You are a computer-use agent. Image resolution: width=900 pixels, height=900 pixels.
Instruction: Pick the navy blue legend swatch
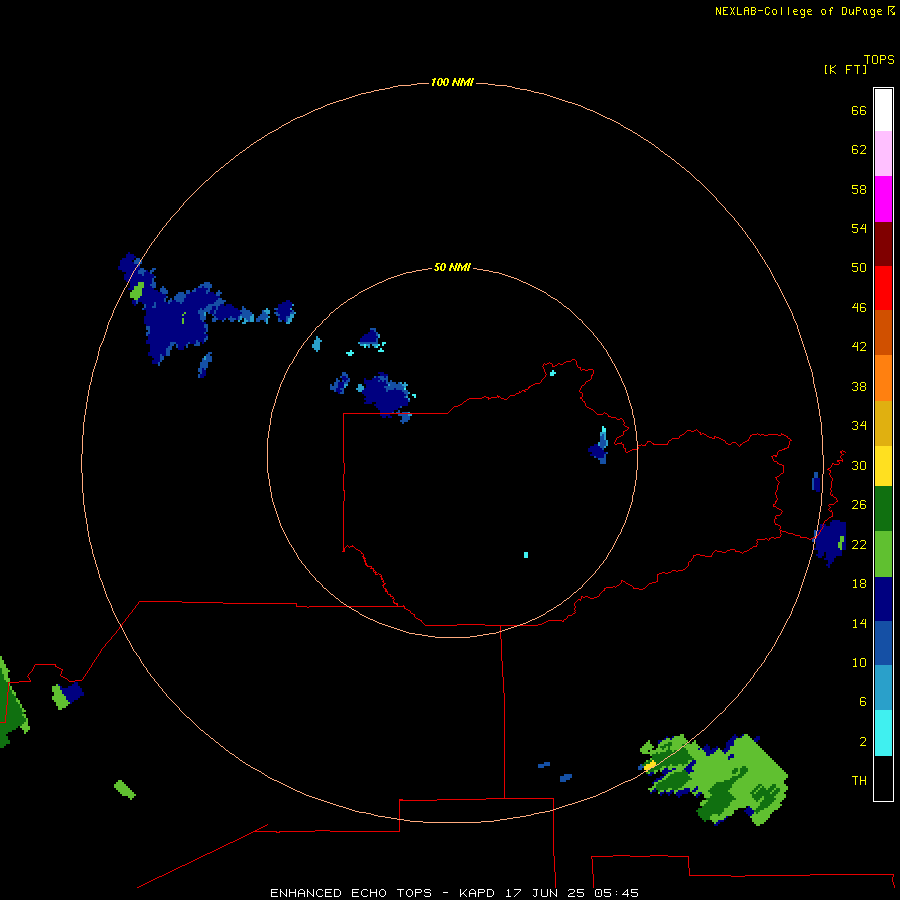[x=883, y=599]
